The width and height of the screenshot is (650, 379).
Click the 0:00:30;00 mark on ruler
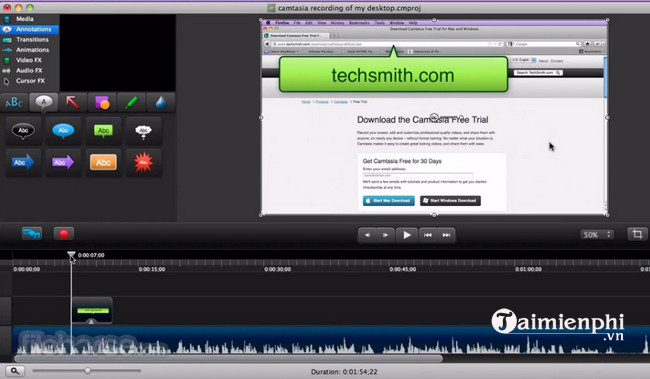pos(277,269)
